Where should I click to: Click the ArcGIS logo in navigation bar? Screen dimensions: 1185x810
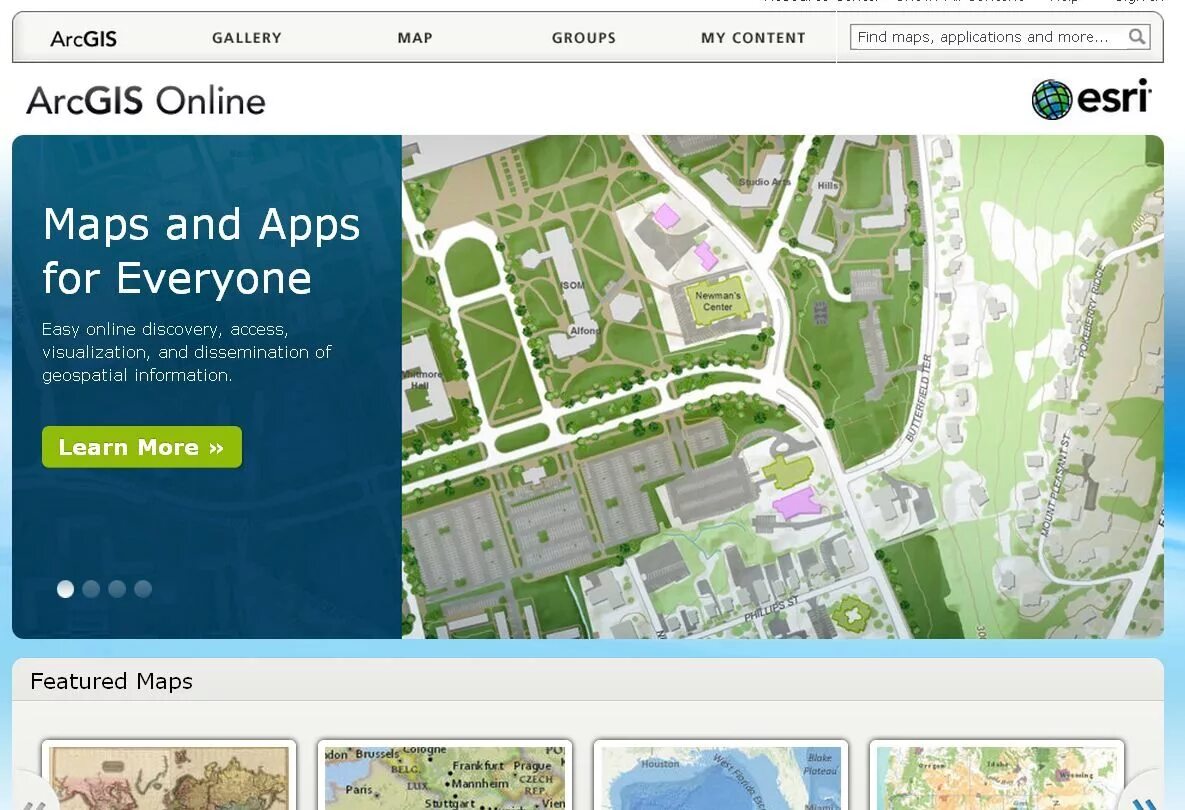[x=83, y=39]
